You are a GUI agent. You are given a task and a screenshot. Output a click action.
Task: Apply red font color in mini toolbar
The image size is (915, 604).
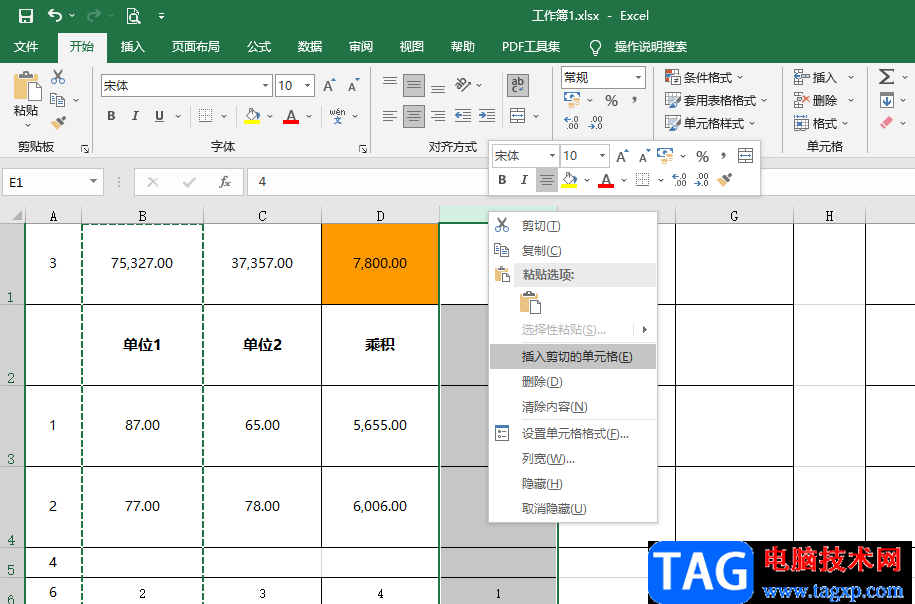click(x=606, y=180)
